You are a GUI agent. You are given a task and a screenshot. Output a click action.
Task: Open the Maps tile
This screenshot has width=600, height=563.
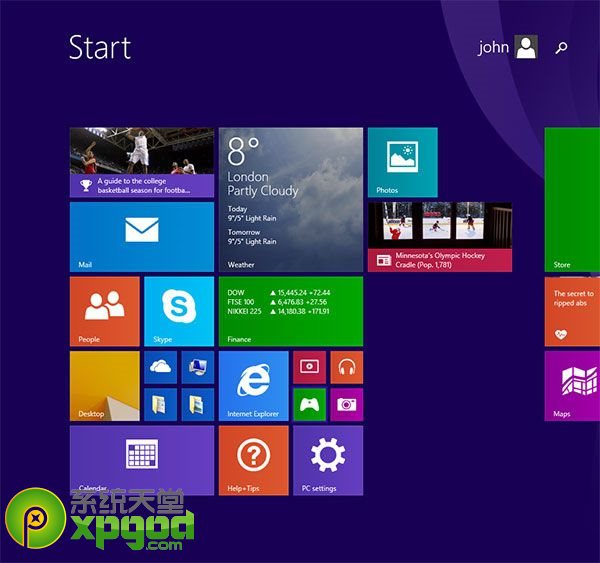(x=572, y=386)
